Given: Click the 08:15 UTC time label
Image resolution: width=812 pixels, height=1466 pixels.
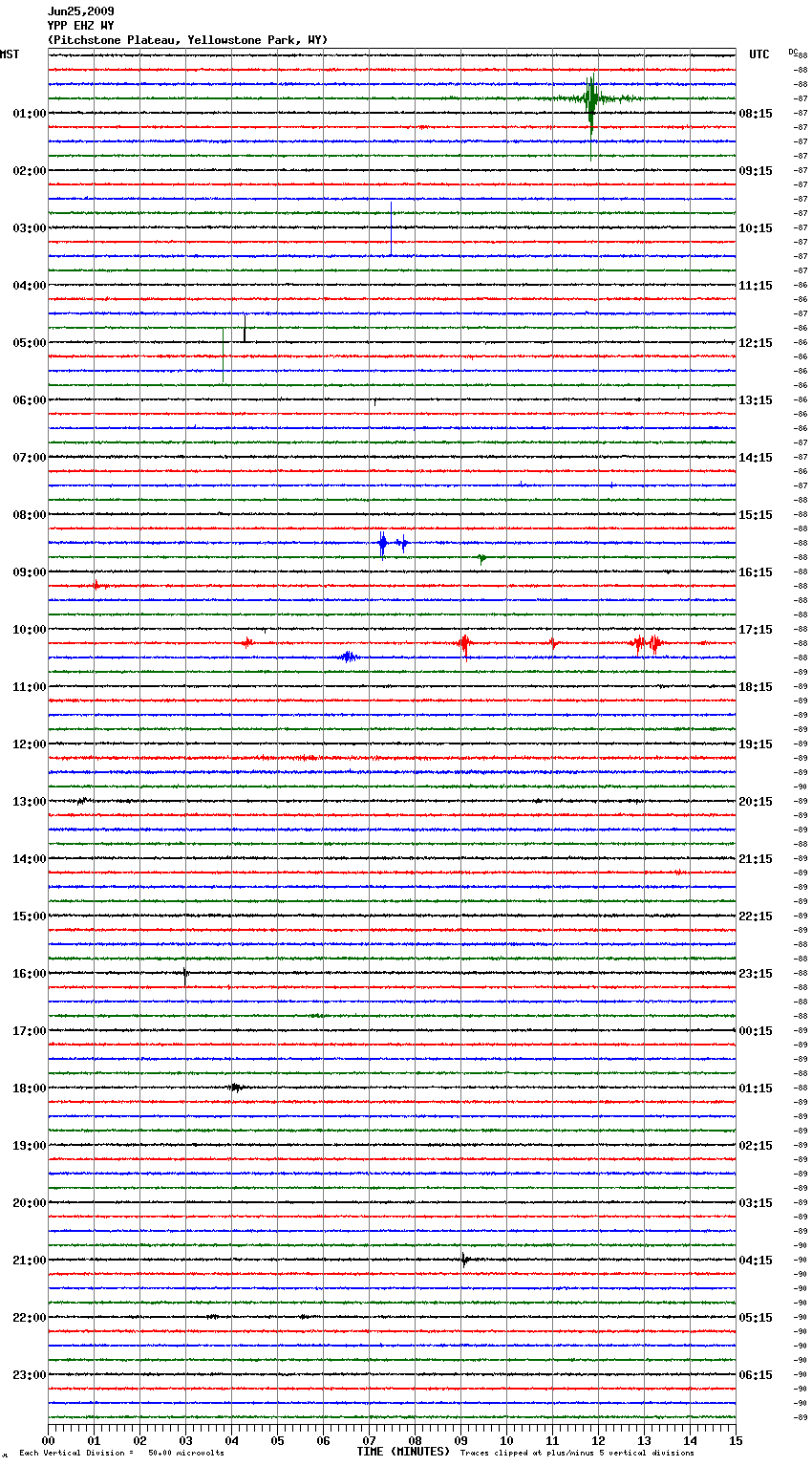Looking at the screenshot, I should point(756,114).
